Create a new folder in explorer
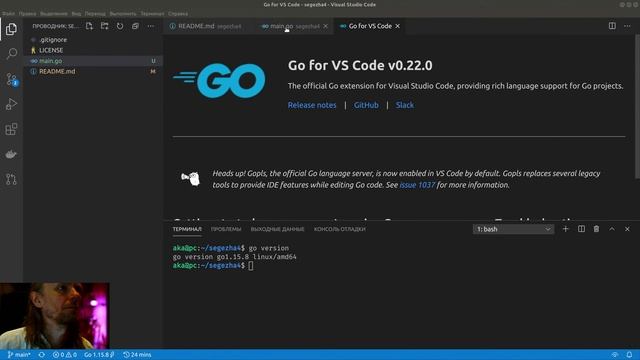This screenshot has height=360, width=640. point(104,26)
